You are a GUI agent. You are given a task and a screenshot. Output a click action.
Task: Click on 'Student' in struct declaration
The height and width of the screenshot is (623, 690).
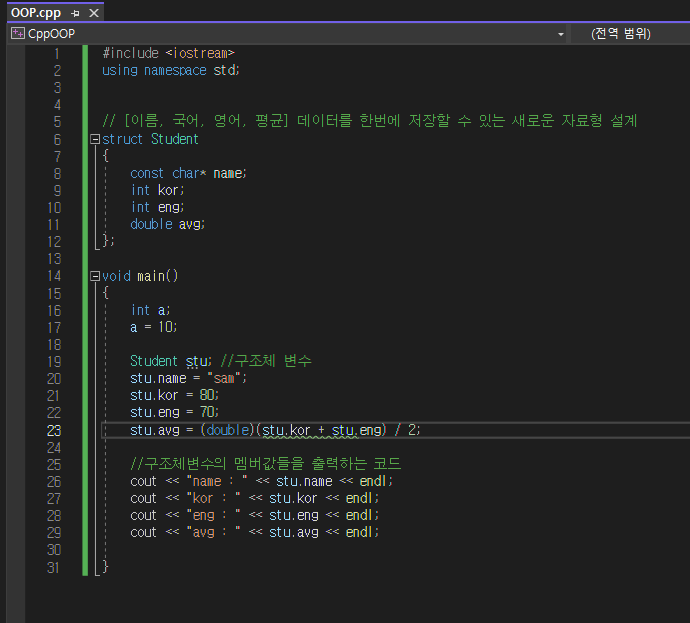175,139
